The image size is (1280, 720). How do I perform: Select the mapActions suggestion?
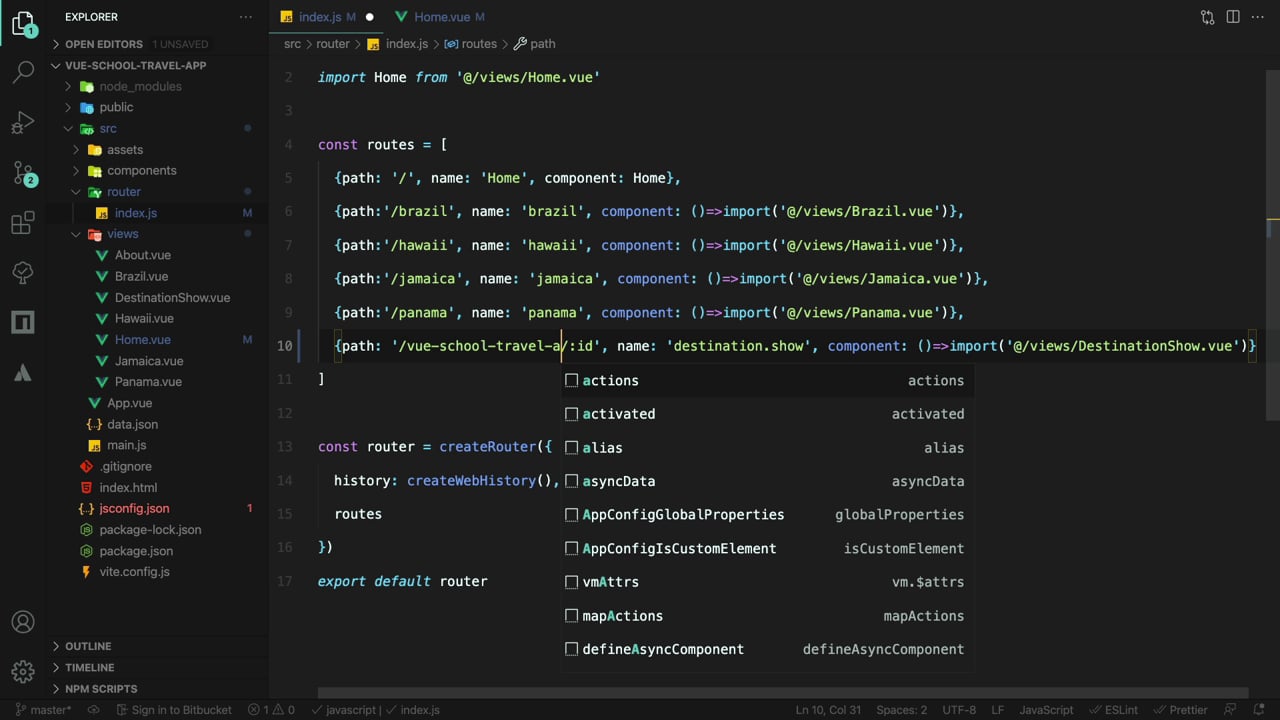767,616
